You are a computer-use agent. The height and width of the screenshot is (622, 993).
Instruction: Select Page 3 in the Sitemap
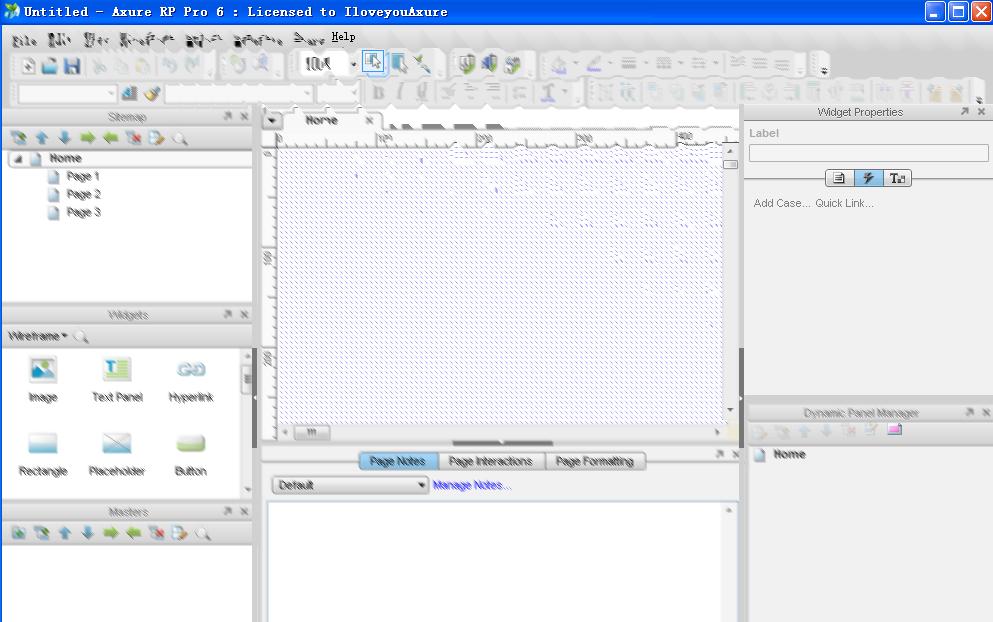pos(83,212)
